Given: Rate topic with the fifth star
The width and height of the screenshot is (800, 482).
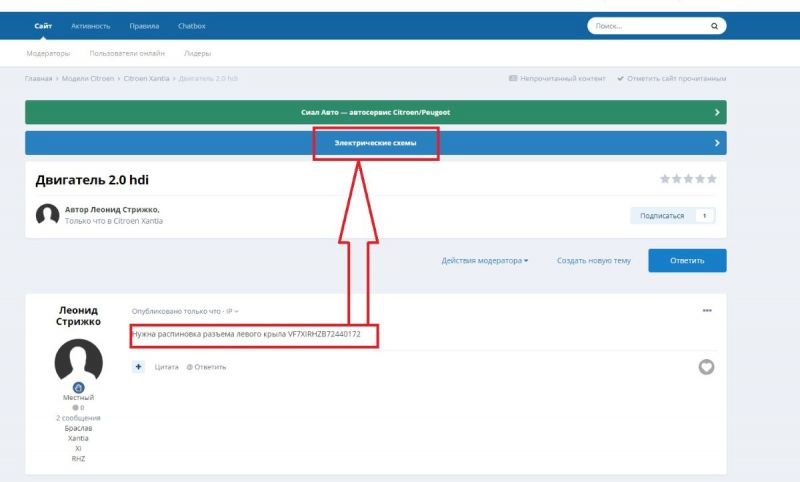Looking at the screenshot, I should (x=712, y=179).
